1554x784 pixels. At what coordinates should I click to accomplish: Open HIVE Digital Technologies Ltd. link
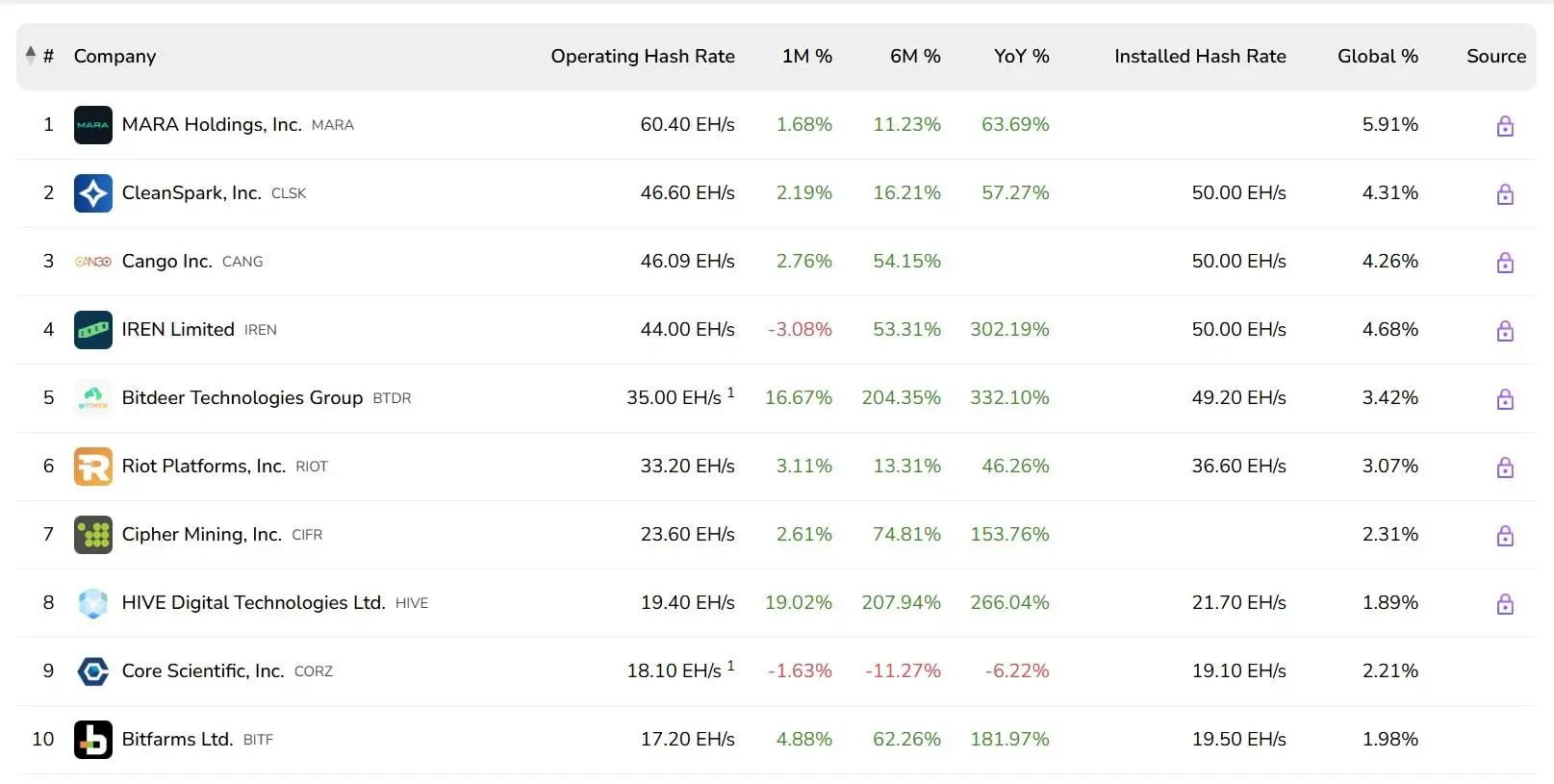tap(253, 603)
